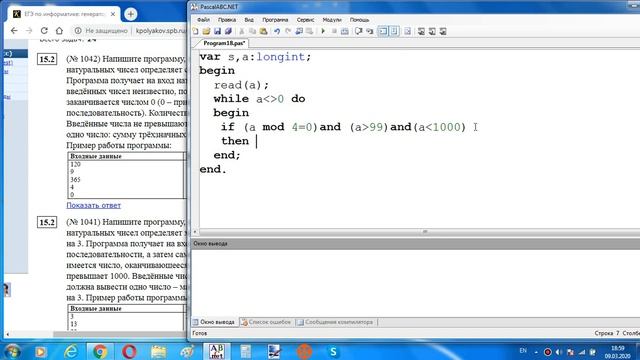Image resolution: width=640 pixels, height=360 pixels.
Task: Click the Показать ответ link in browser
Action: [x=93, y=205]
